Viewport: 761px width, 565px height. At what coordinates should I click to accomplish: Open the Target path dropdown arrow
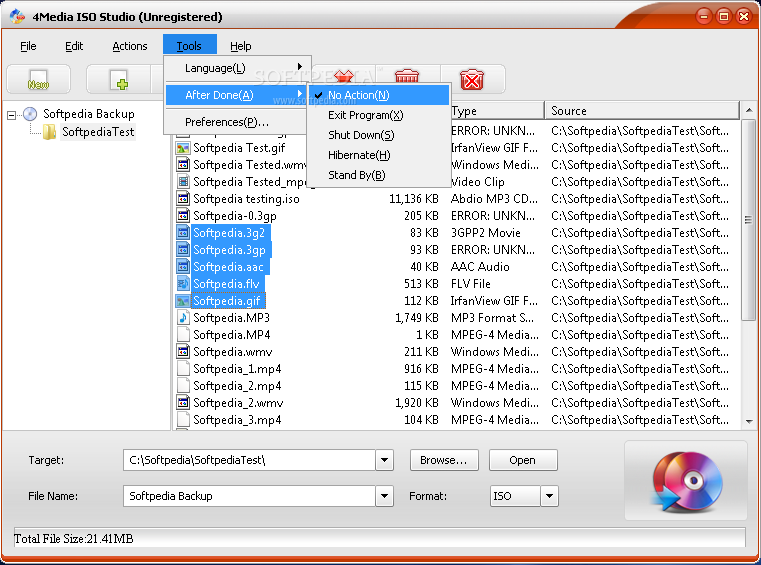[384, 460]
